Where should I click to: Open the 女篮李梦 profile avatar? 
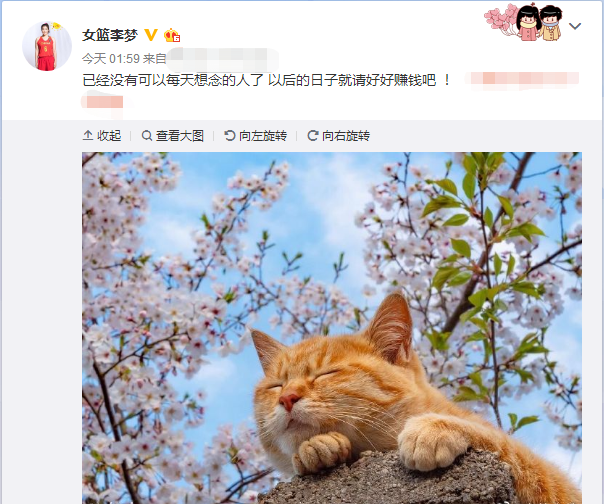click(47, 46)
